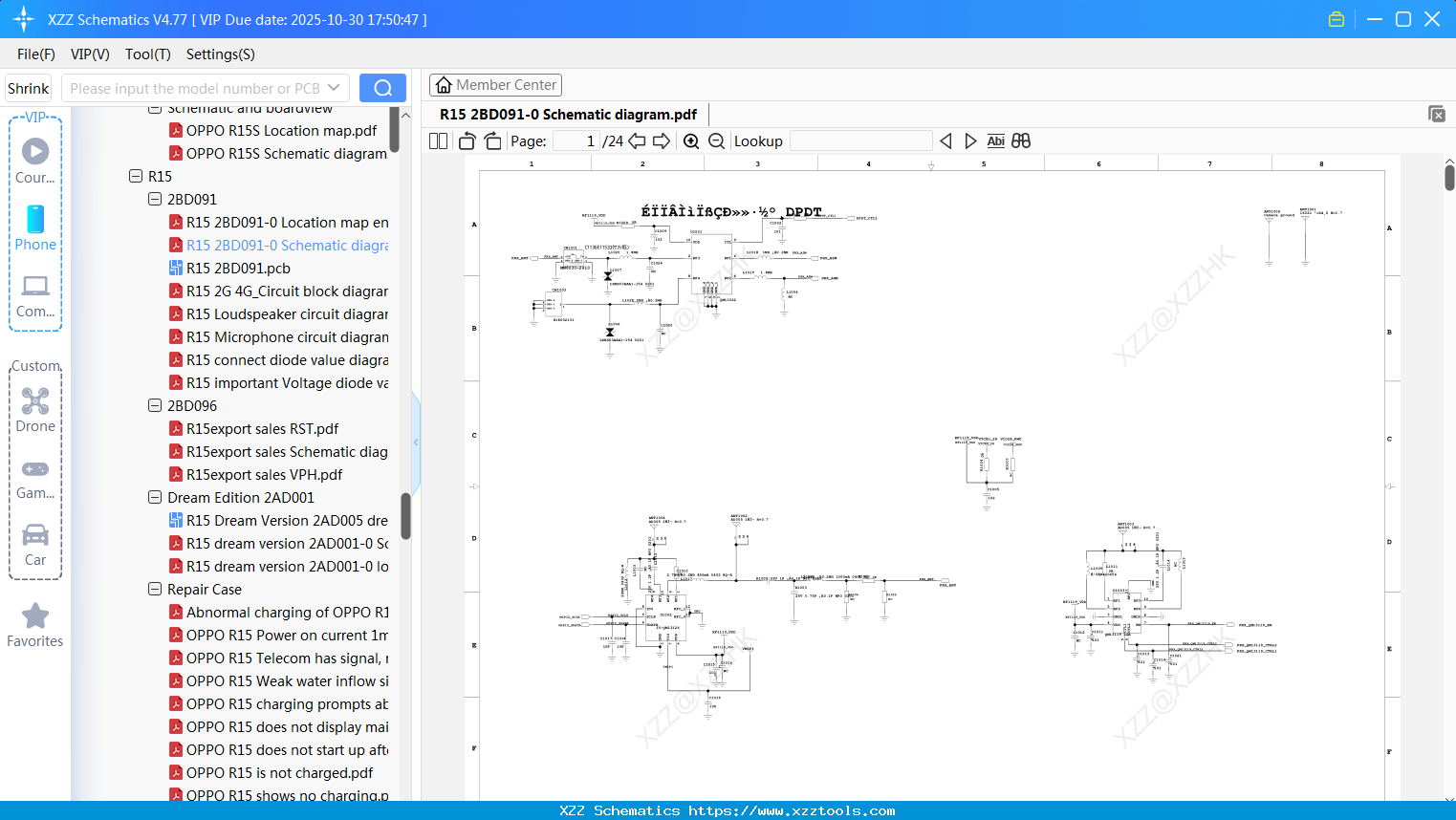Open the model number search dropdown
The height and width of the screenshot is (820, 1456).
tap(333, 87)
